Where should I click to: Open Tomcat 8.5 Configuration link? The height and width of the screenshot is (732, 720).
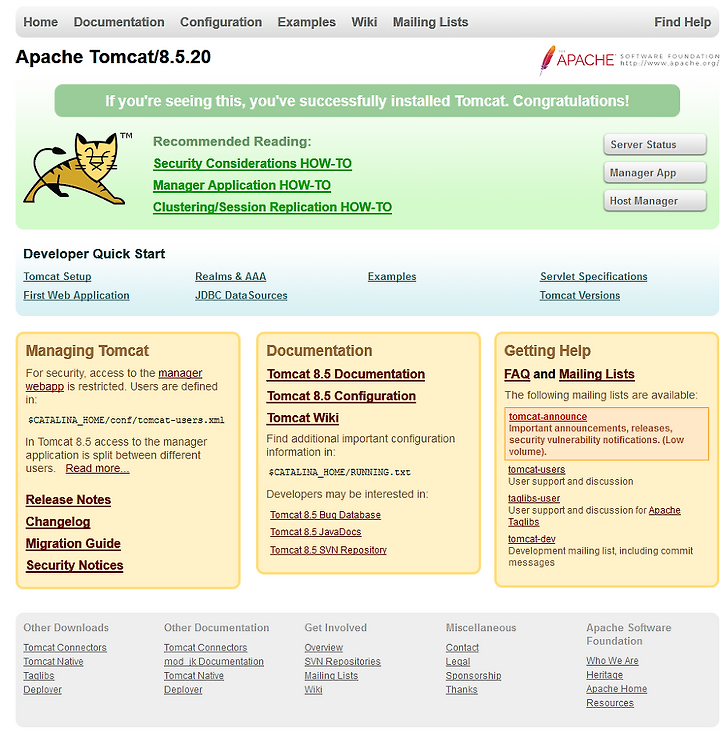(341, 396)
